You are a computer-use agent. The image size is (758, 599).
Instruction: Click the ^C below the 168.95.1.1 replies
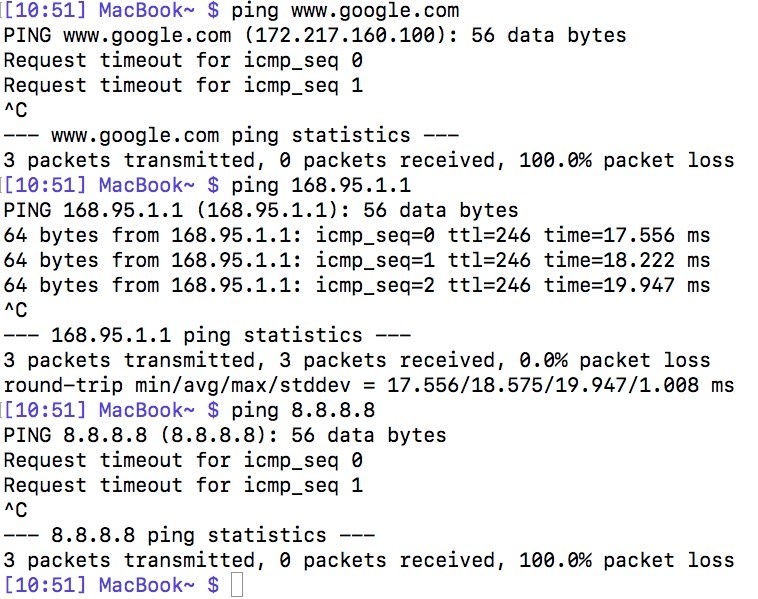pyautogui.click(x=15, y=310)
